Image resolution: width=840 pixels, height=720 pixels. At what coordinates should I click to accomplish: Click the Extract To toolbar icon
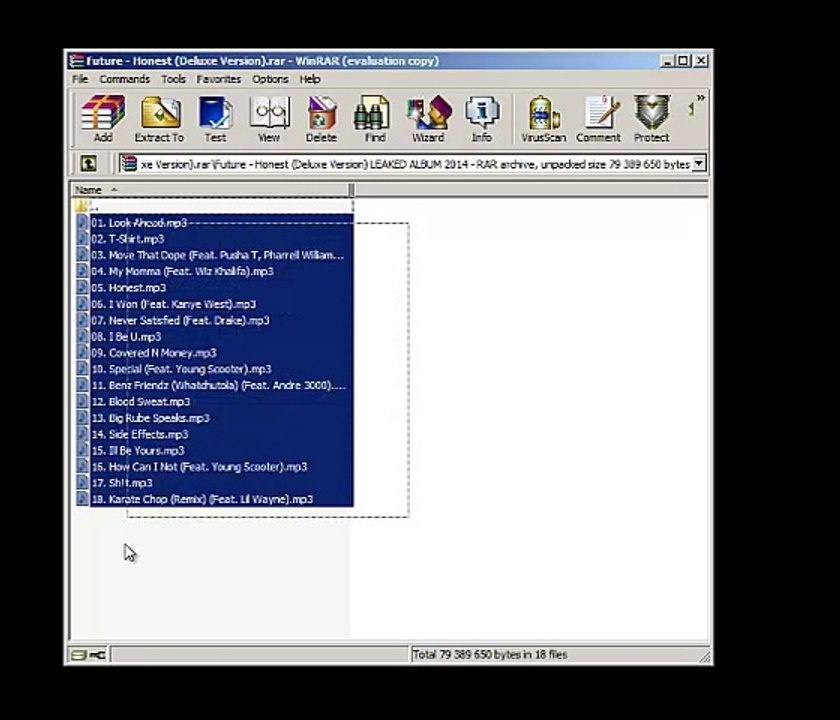(x=159, y=119)
